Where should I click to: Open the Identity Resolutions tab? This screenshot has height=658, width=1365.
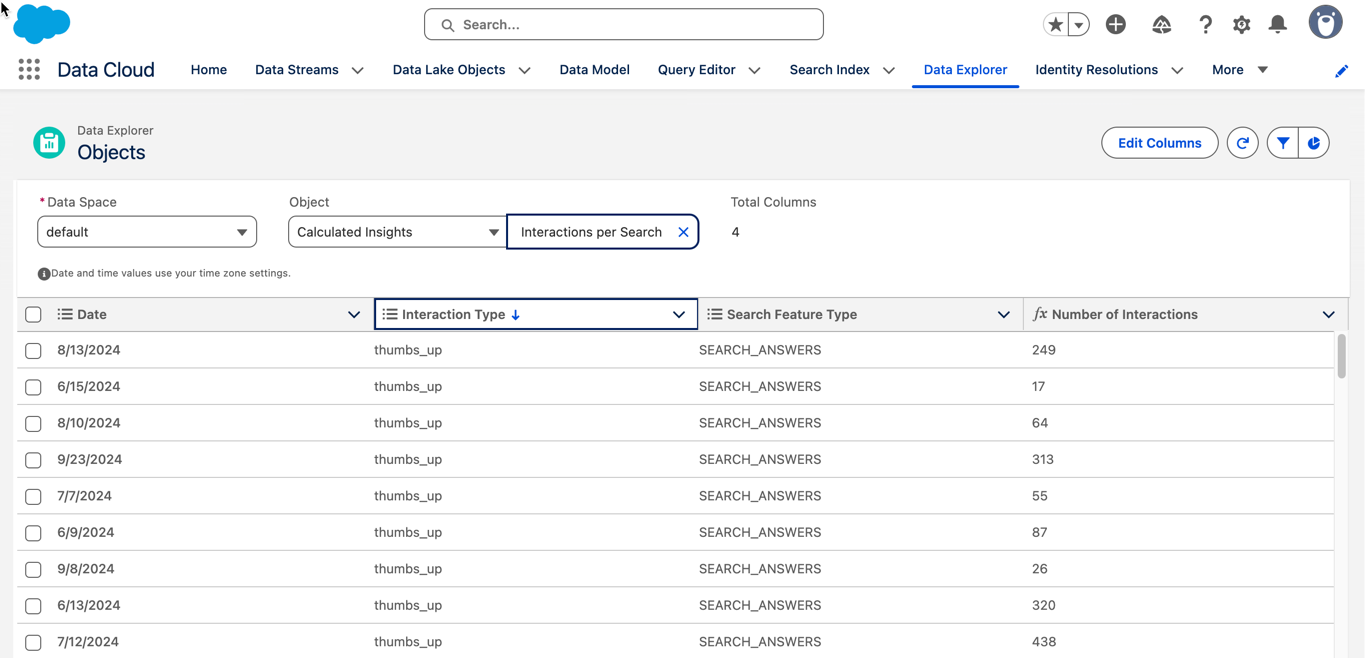pos(1097,70)
